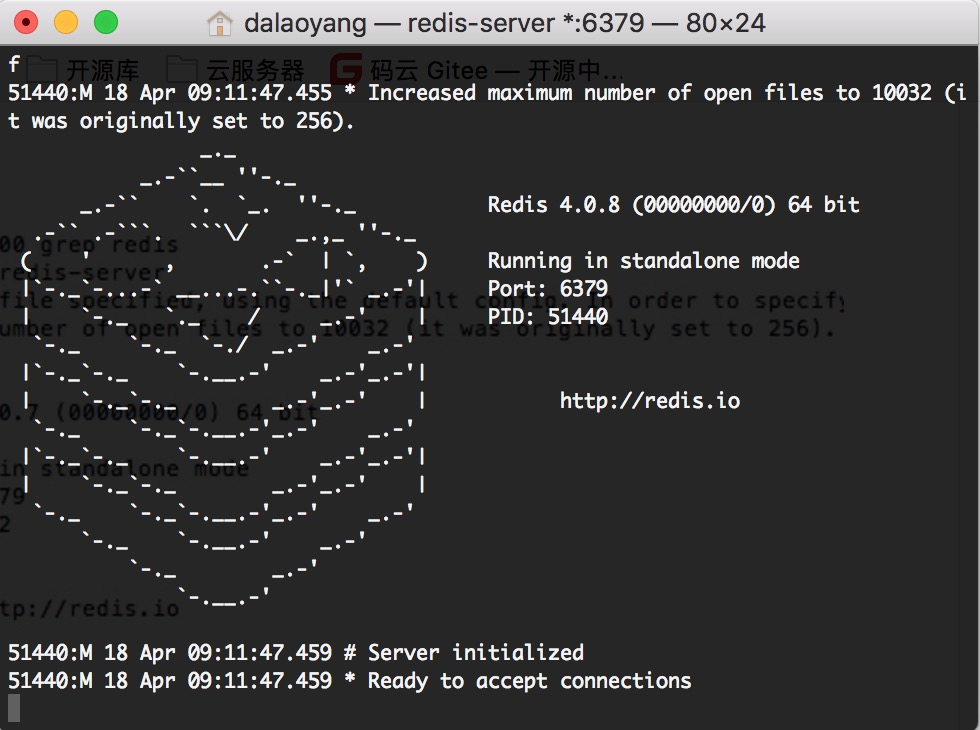Click the faint Gitee logo behind terminal
The height and width of the screenshot is (730, 980).
pyautogui.click(x=346, y=69)
